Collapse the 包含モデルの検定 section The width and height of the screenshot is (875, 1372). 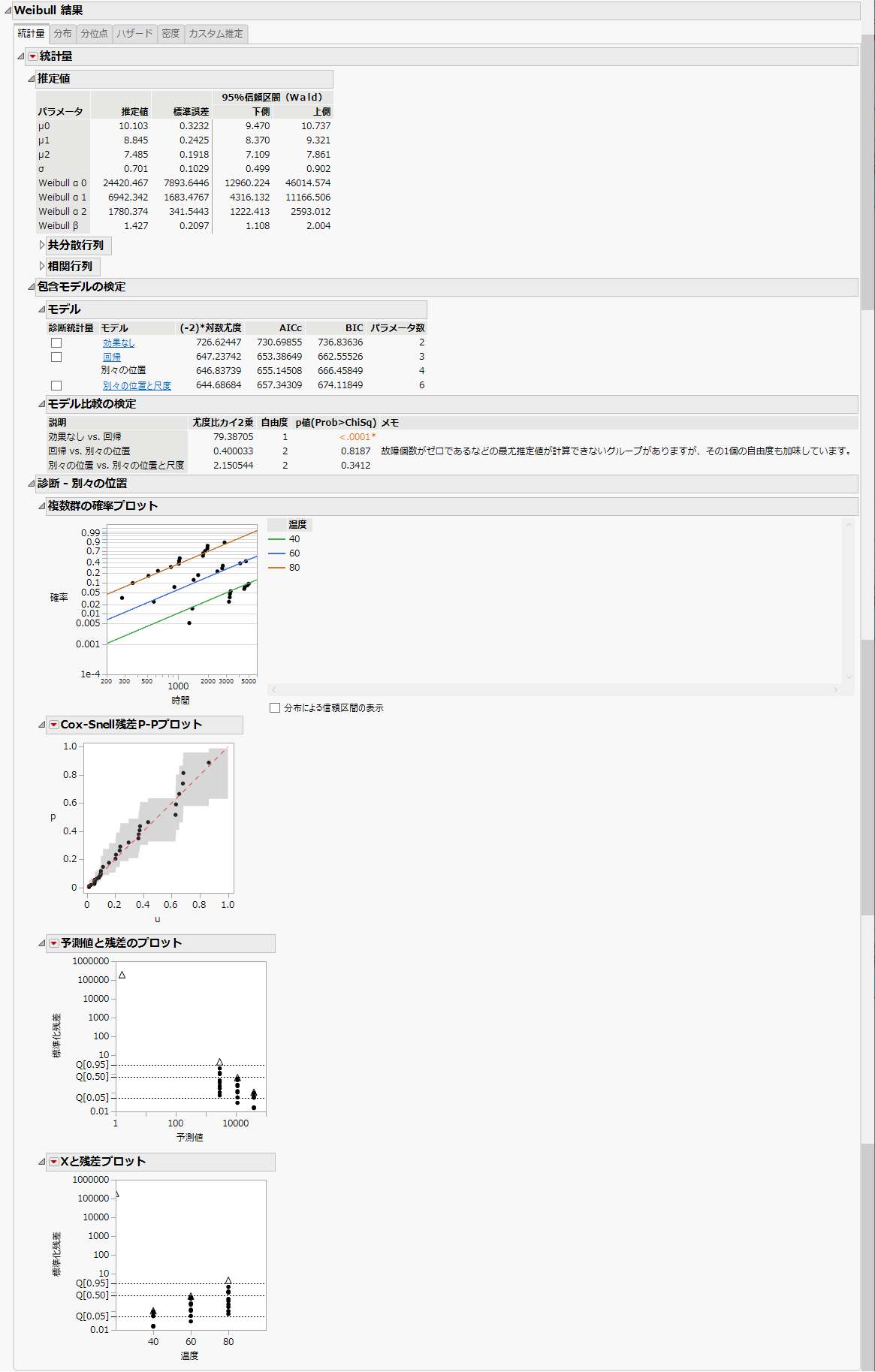[31, 287]
